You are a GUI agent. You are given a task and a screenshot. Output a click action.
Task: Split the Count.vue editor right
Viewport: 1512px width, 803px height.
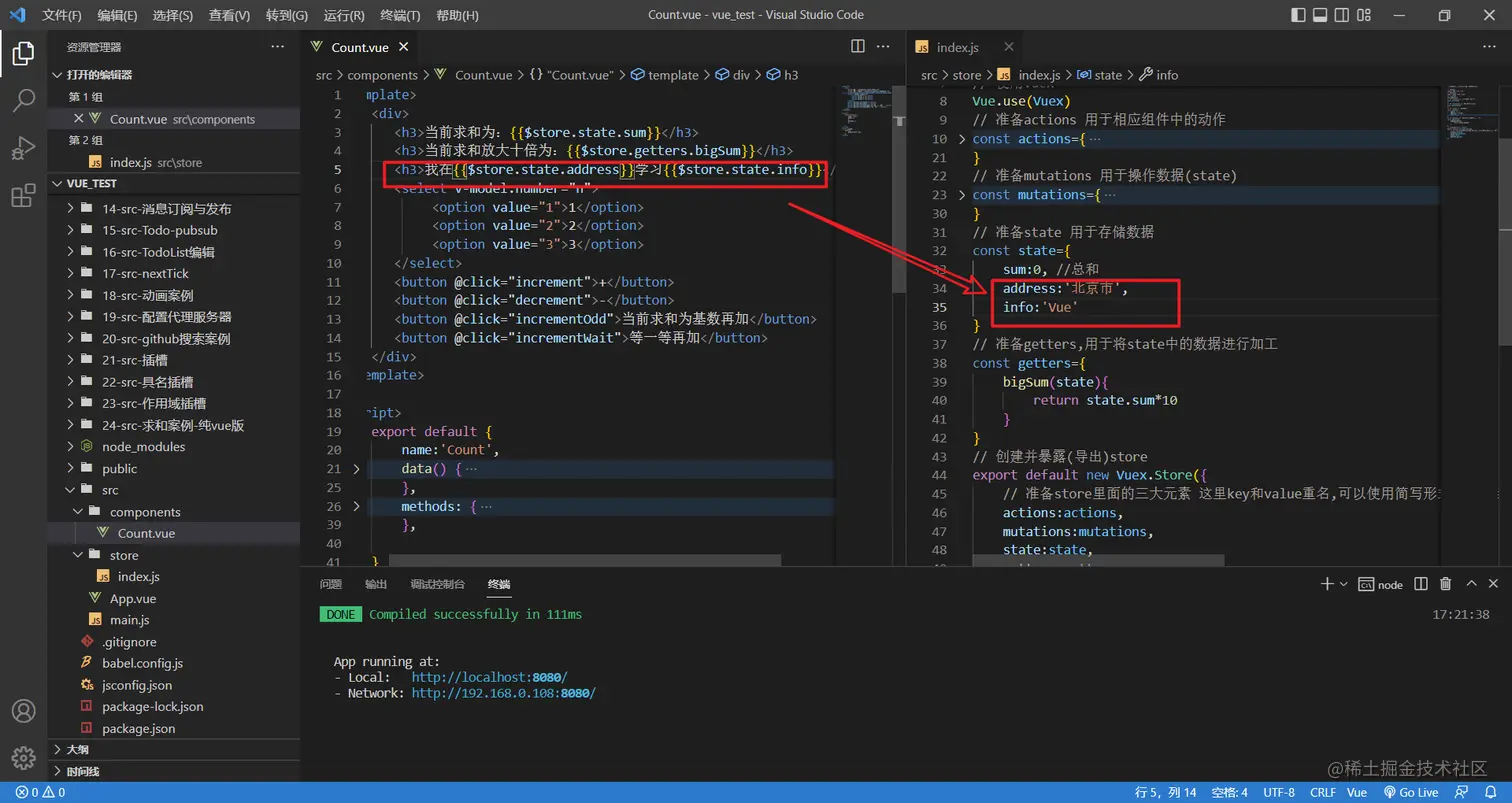tap(857, 46)
